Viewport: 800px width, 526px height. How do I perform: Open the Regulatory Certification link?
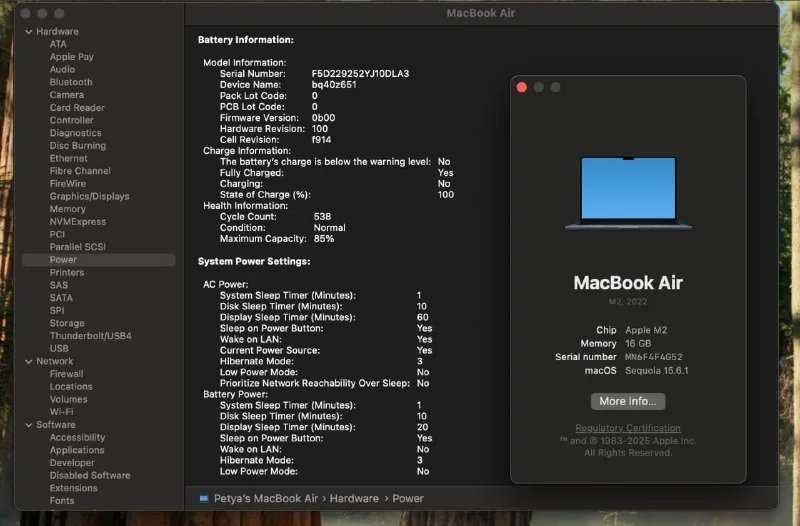pyautogui.click(x=628, y=428)
